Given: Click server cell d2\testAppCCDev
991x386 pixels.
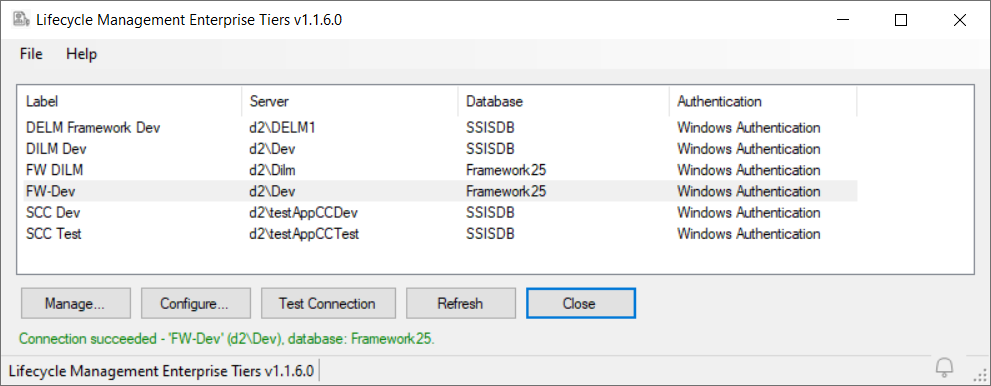Looking at the screenshot, I should pos(303,213).
